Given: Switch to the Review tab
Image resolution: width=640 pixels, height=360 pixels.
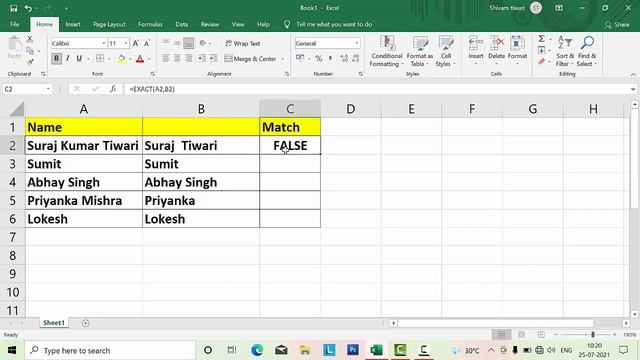Looking at the screenshot, I should tap(209, 24).
